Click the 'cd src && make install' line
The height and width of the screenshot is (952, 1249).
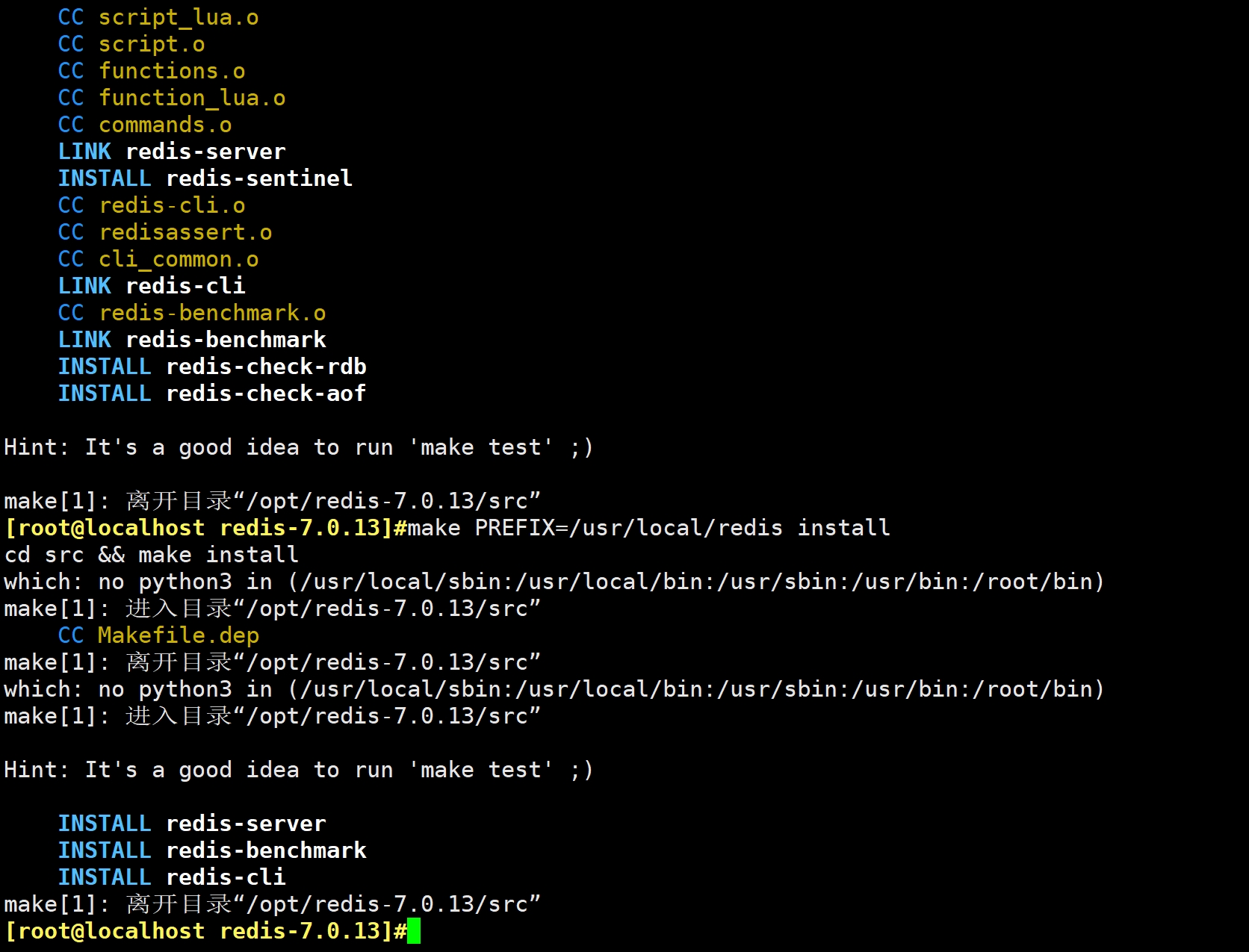click(152, 555)
